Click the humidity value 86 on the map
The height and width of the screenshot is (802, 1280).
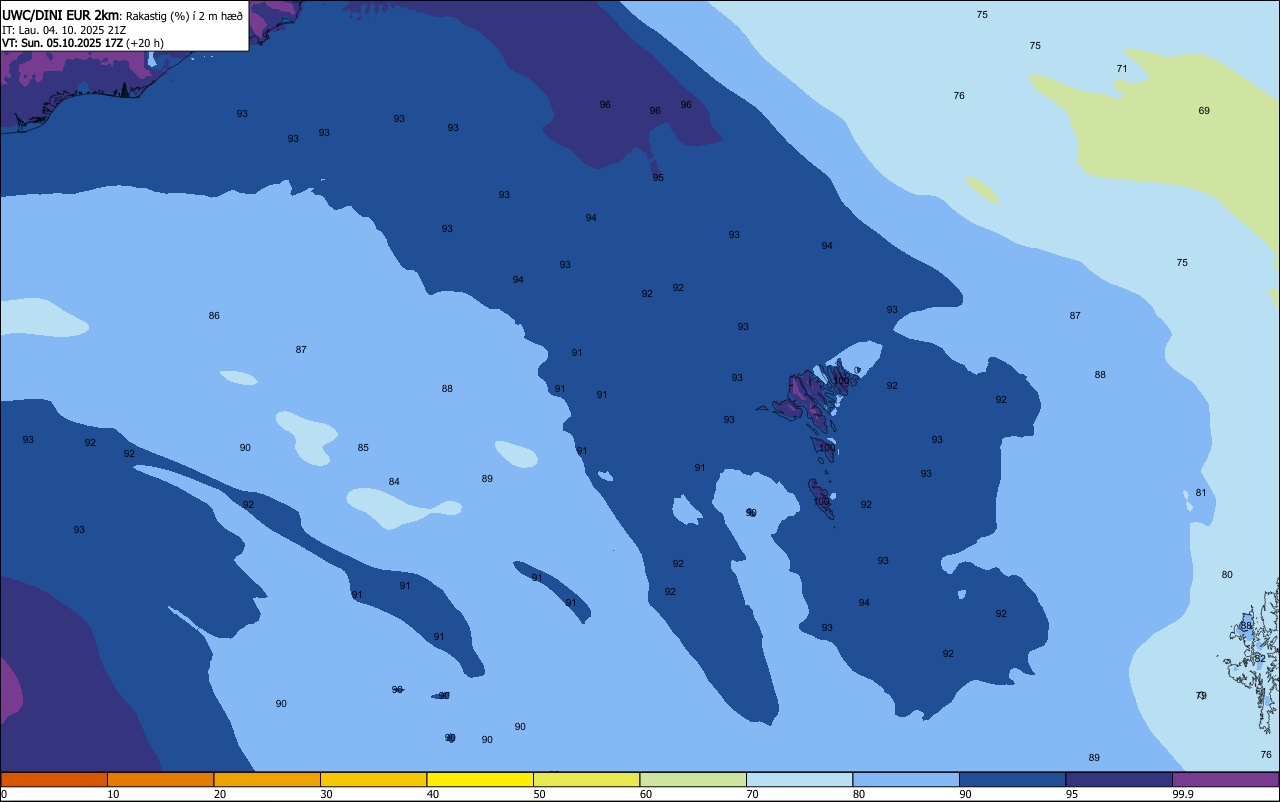click(214, 316)
